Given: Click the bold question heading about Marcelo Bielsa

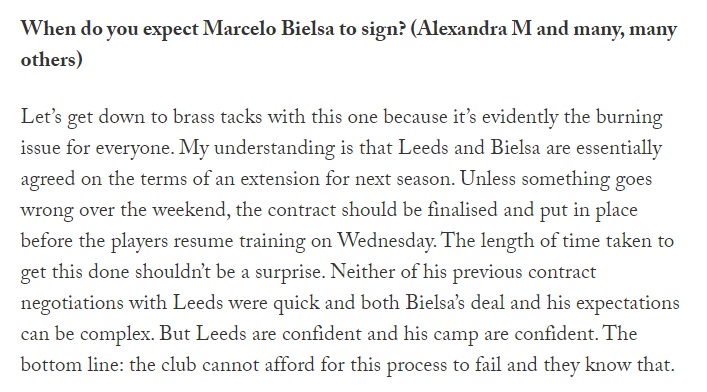Looking at the screenshot, I should point(349,44).
